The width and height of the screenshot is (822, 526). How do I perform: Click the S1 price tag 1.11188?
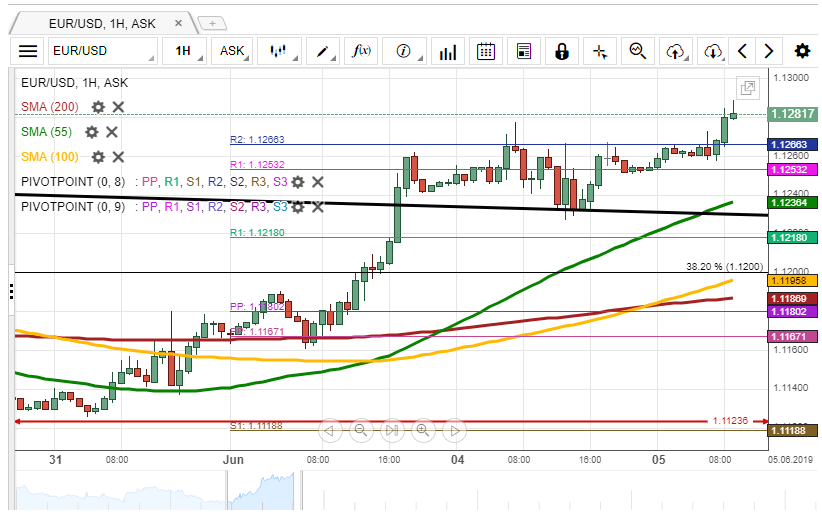click(792, 431)
